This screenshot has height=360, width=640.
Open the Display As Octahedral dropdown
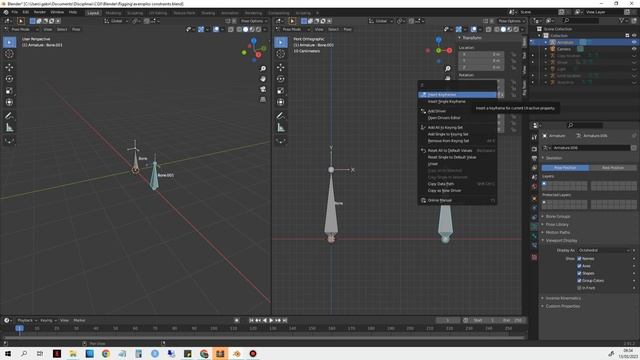click(x=604, y=250)
